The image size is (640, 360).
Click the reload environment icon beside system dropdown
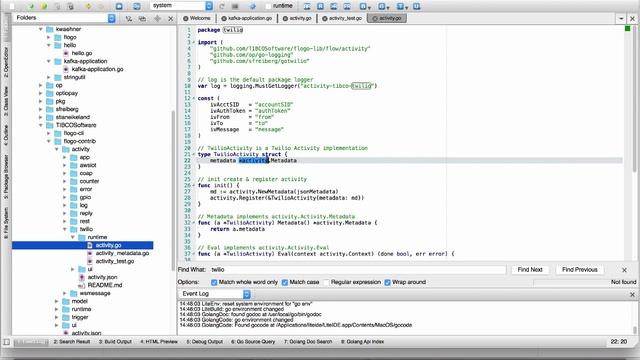tap(222, 7)
